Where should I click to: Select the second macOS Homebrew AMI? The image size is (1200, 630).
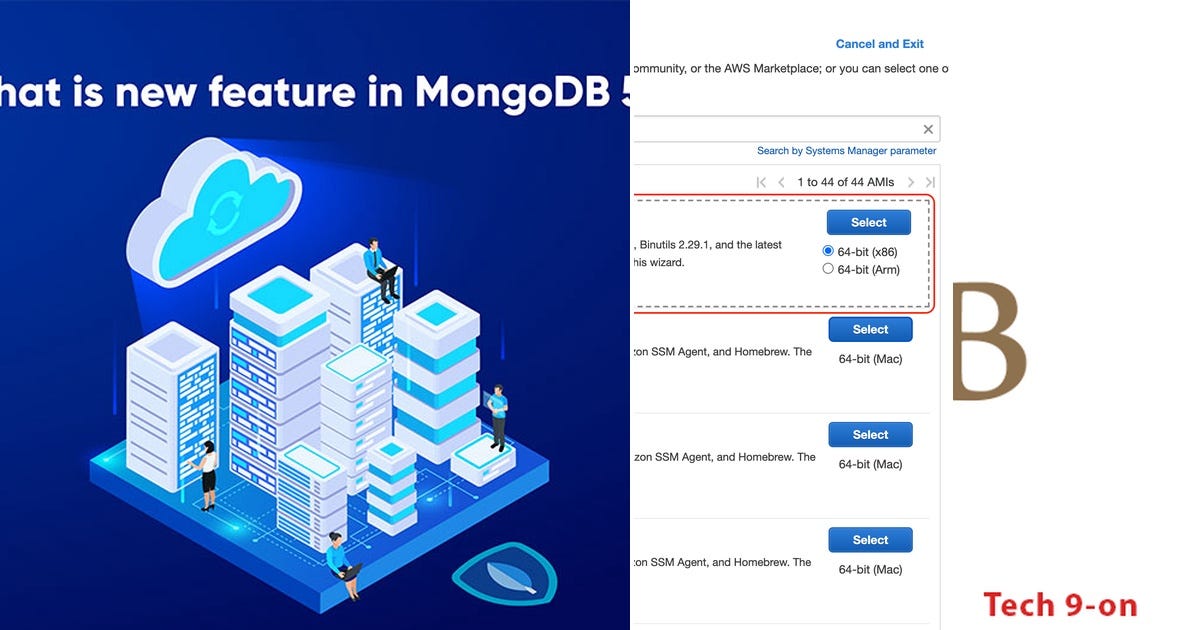click(x=870, y=434)
